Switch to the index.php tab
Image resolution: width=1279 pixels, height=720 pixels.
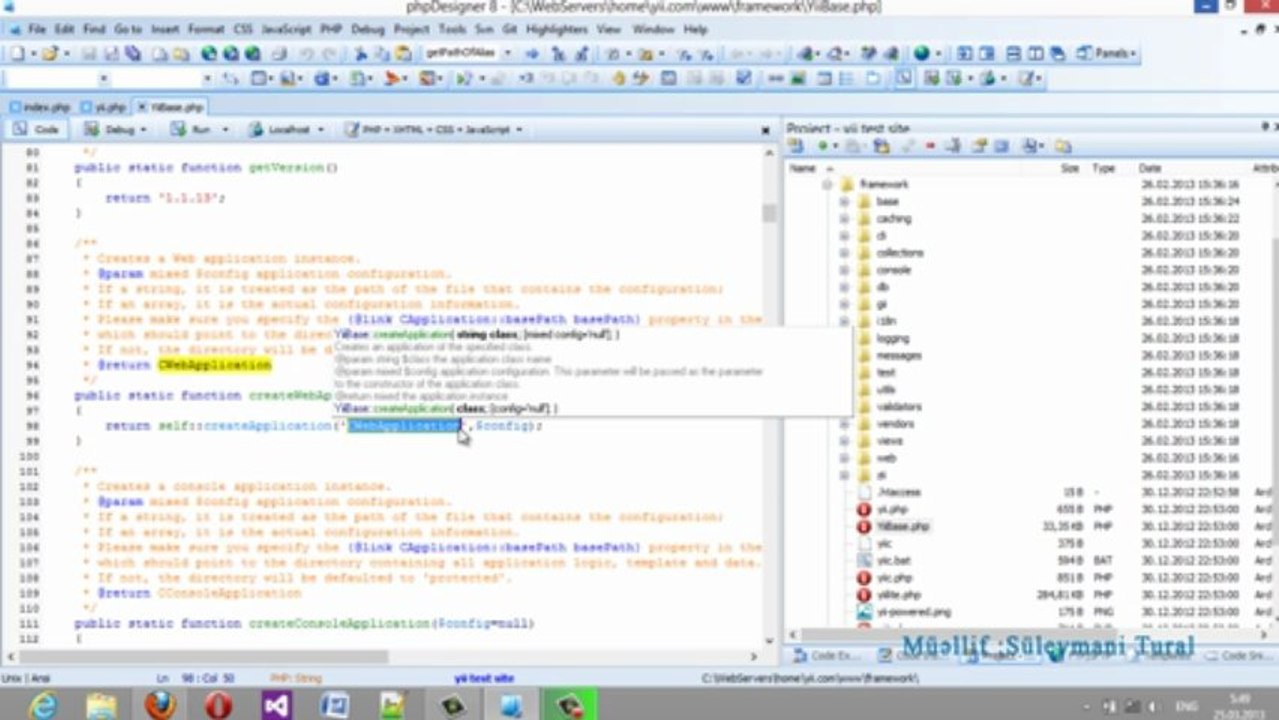click(40, 106)
